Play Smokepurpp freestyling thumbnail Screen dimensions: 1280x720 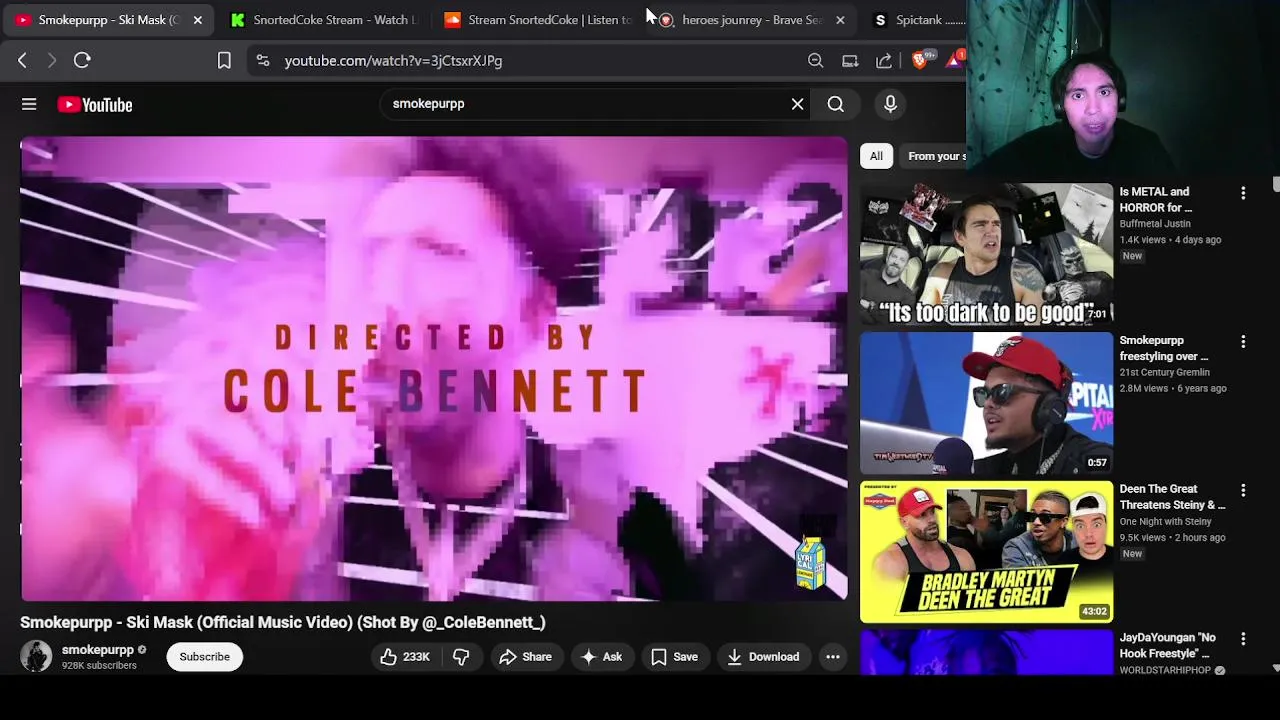[986, 403]
